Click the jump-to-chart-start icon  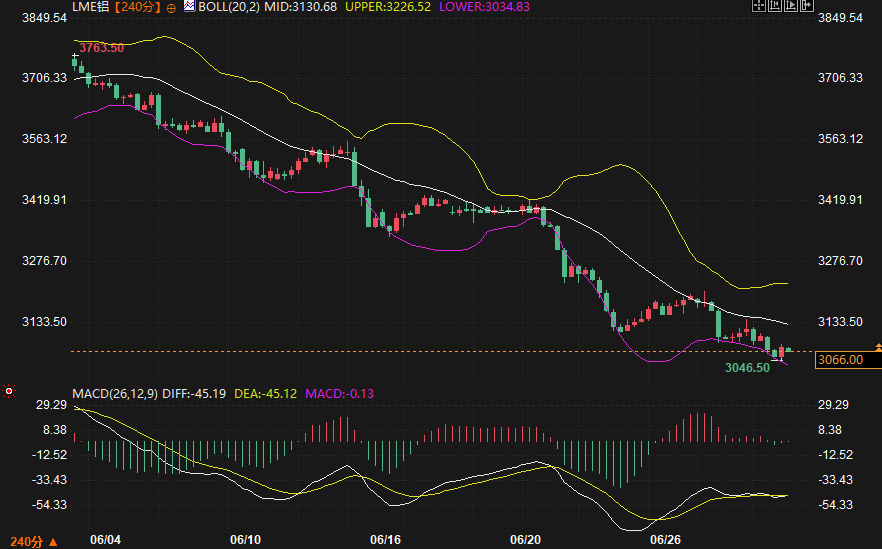pyautogui.click(x=775, y=5)
